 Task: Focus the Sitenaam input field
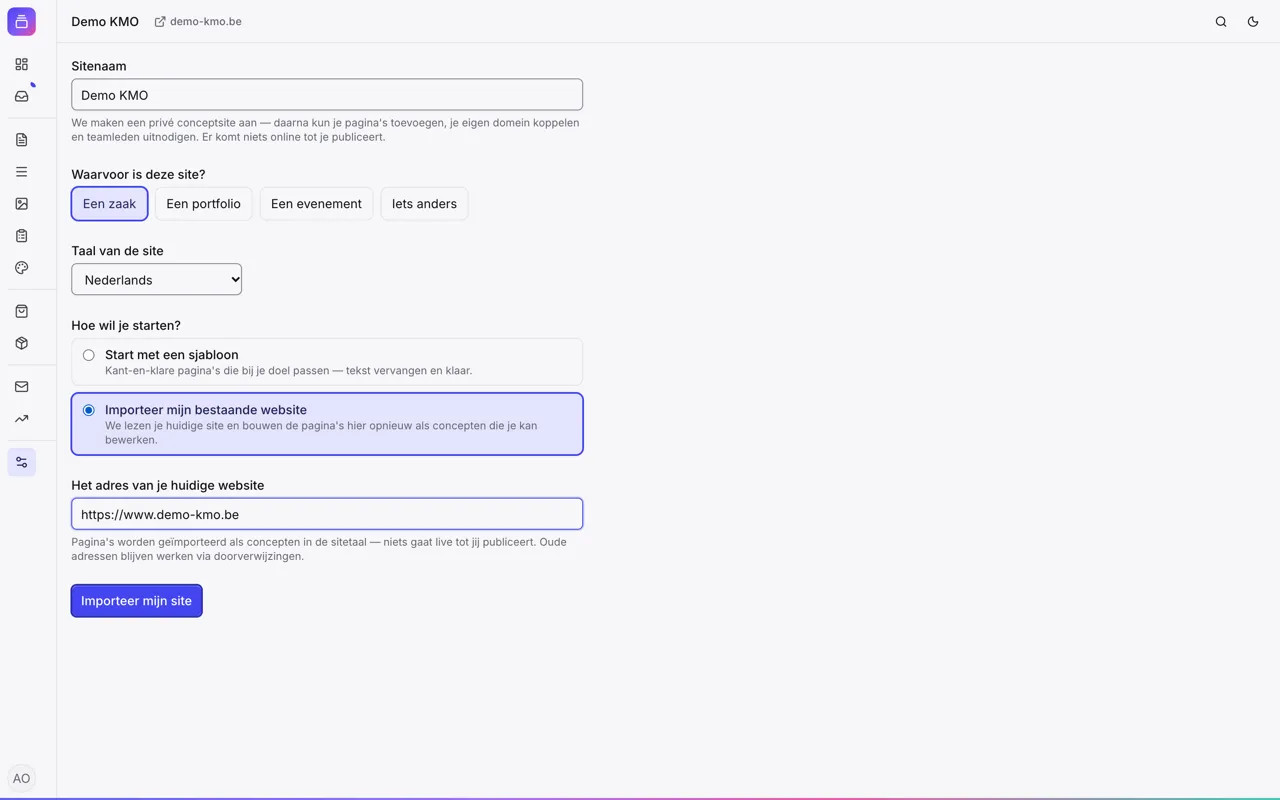pos(327,95)
